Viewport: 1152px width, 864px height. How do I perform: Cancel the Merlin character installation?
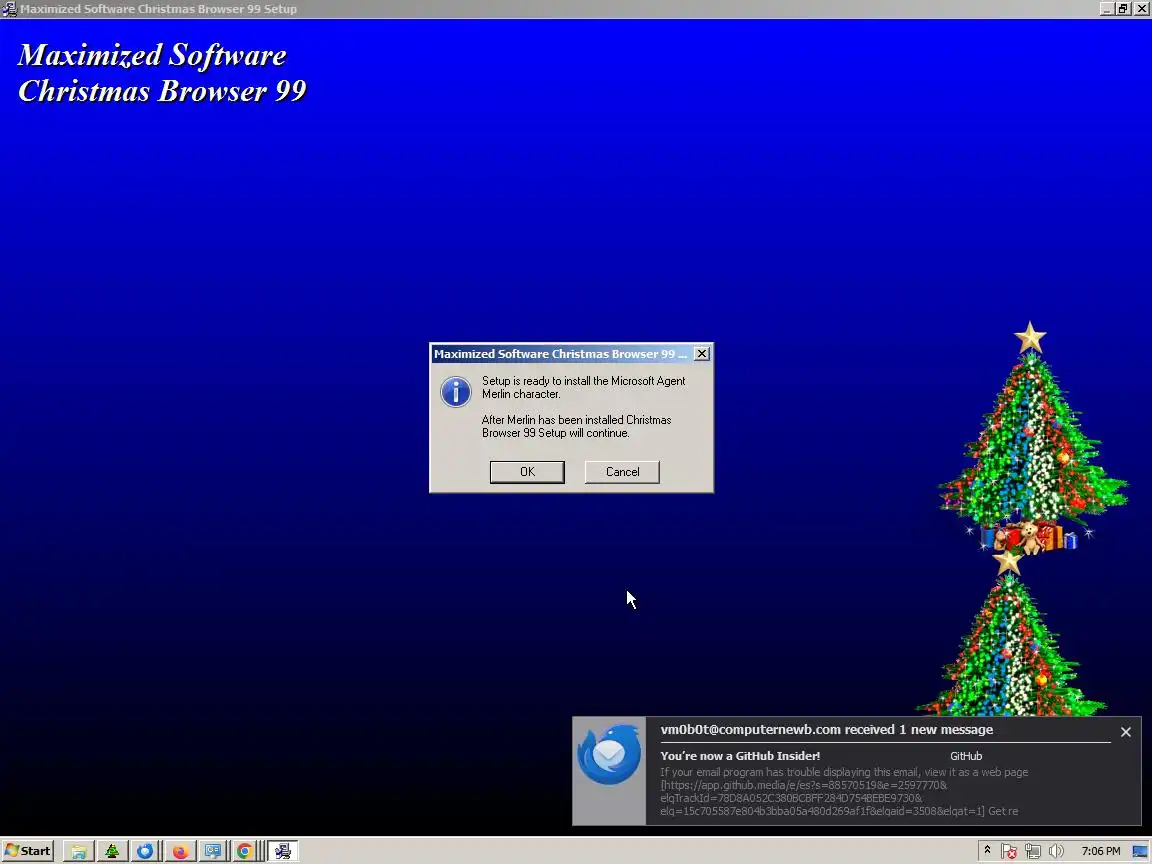(622, 472)
